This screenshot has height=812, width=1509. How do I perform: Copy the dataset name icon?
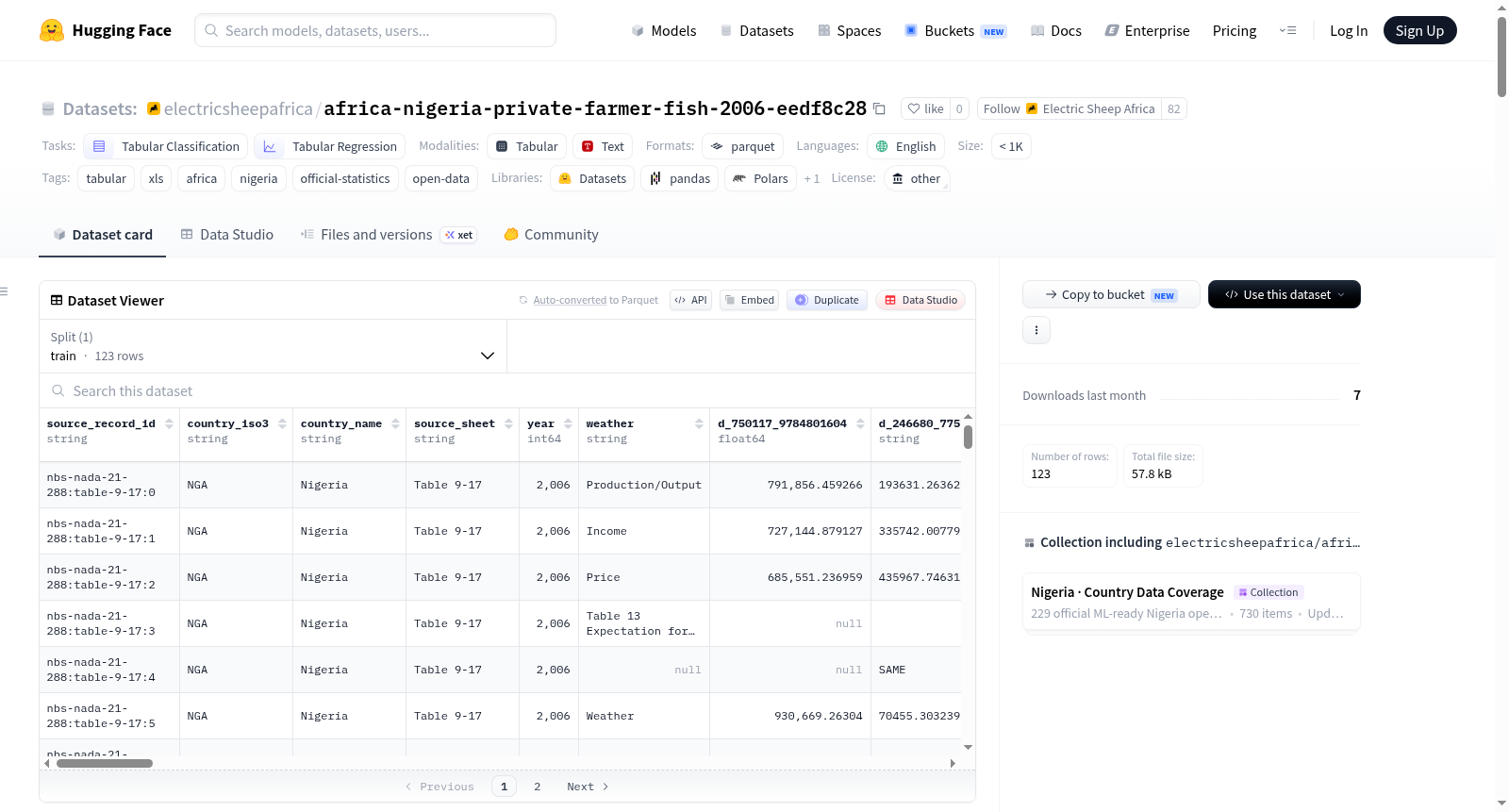coord(879,108)
